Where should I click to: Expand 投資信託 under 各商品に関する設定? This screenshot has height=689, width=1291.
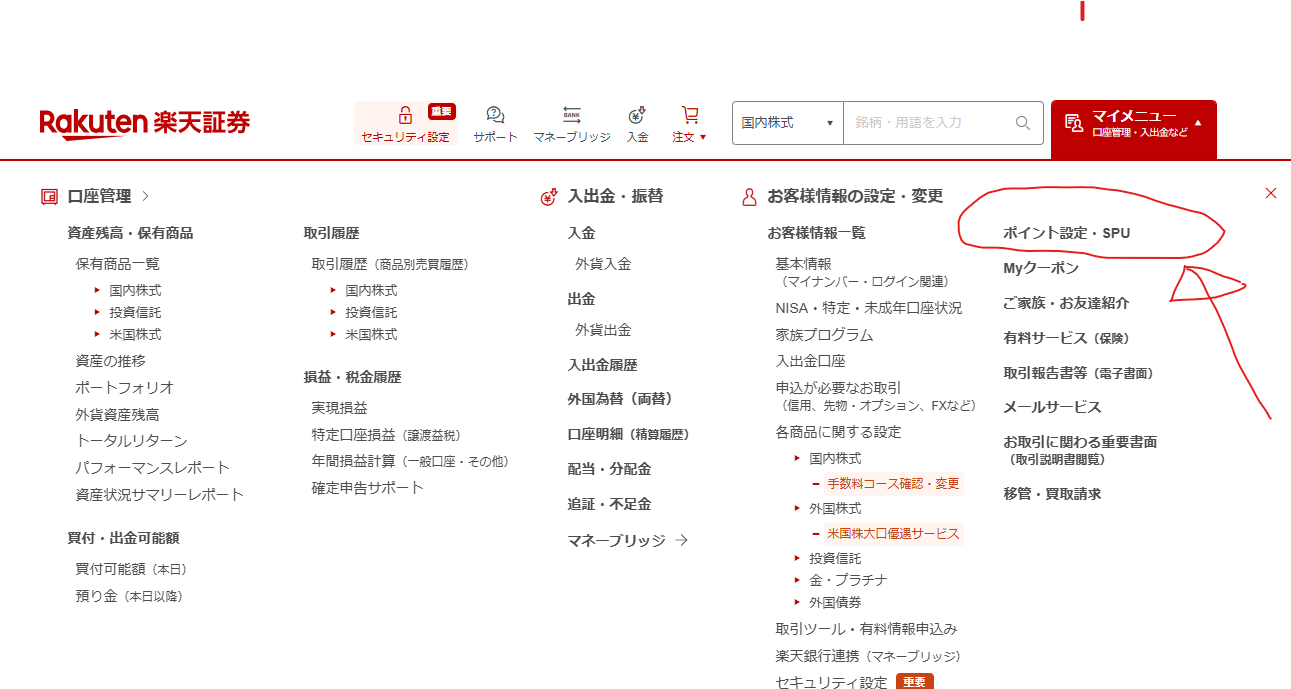click(x=834, y=558)
